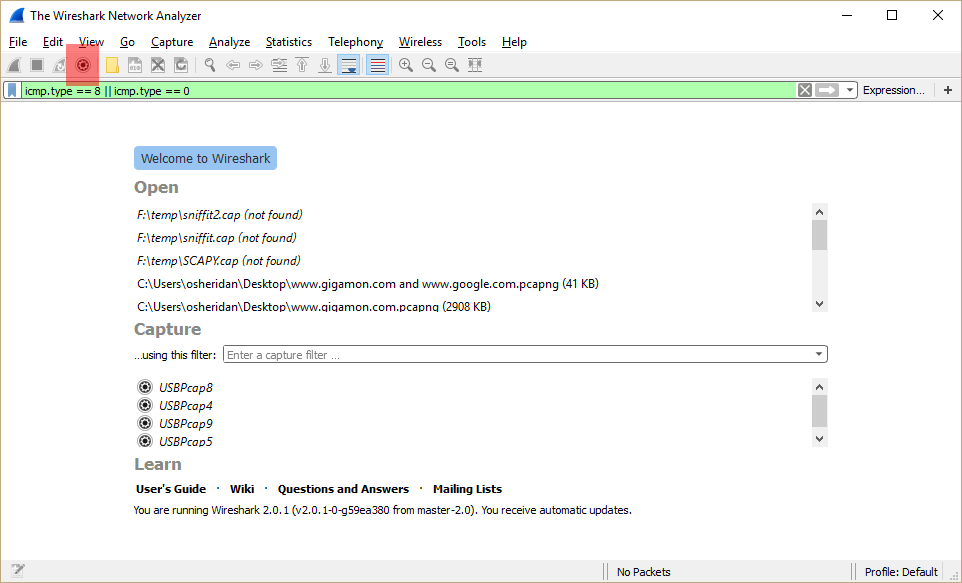
Task: Click the interface list scroll down arrow
Action: tap(819, 439)
